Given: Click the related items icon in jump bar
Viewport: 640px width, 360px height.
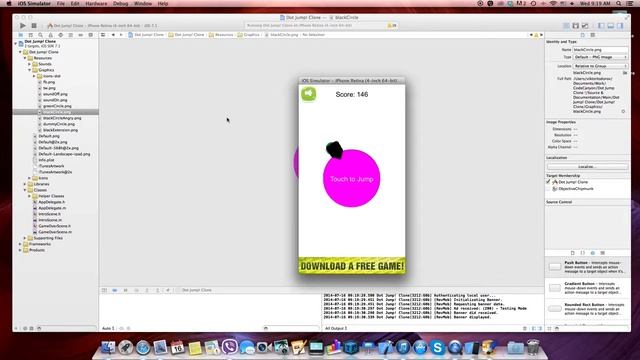Looking at the screenshot, I should pyautogui.click(x=103, y=35).
